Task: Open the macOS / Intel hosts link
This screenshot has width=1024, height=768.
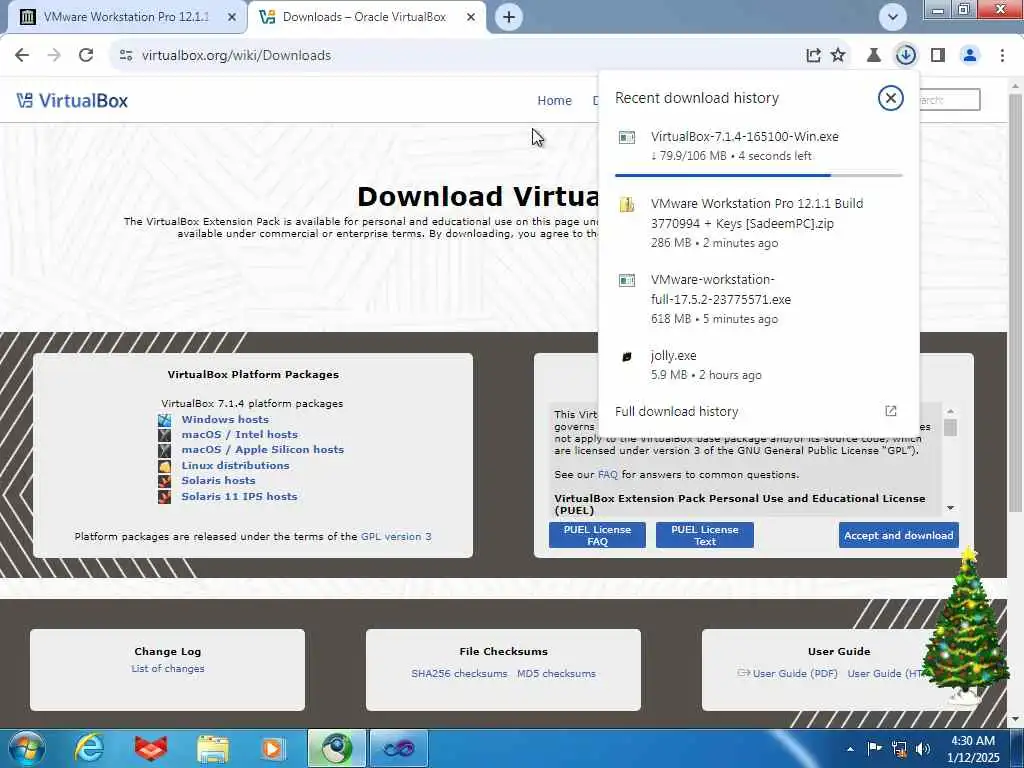Action: click(240, 434)
